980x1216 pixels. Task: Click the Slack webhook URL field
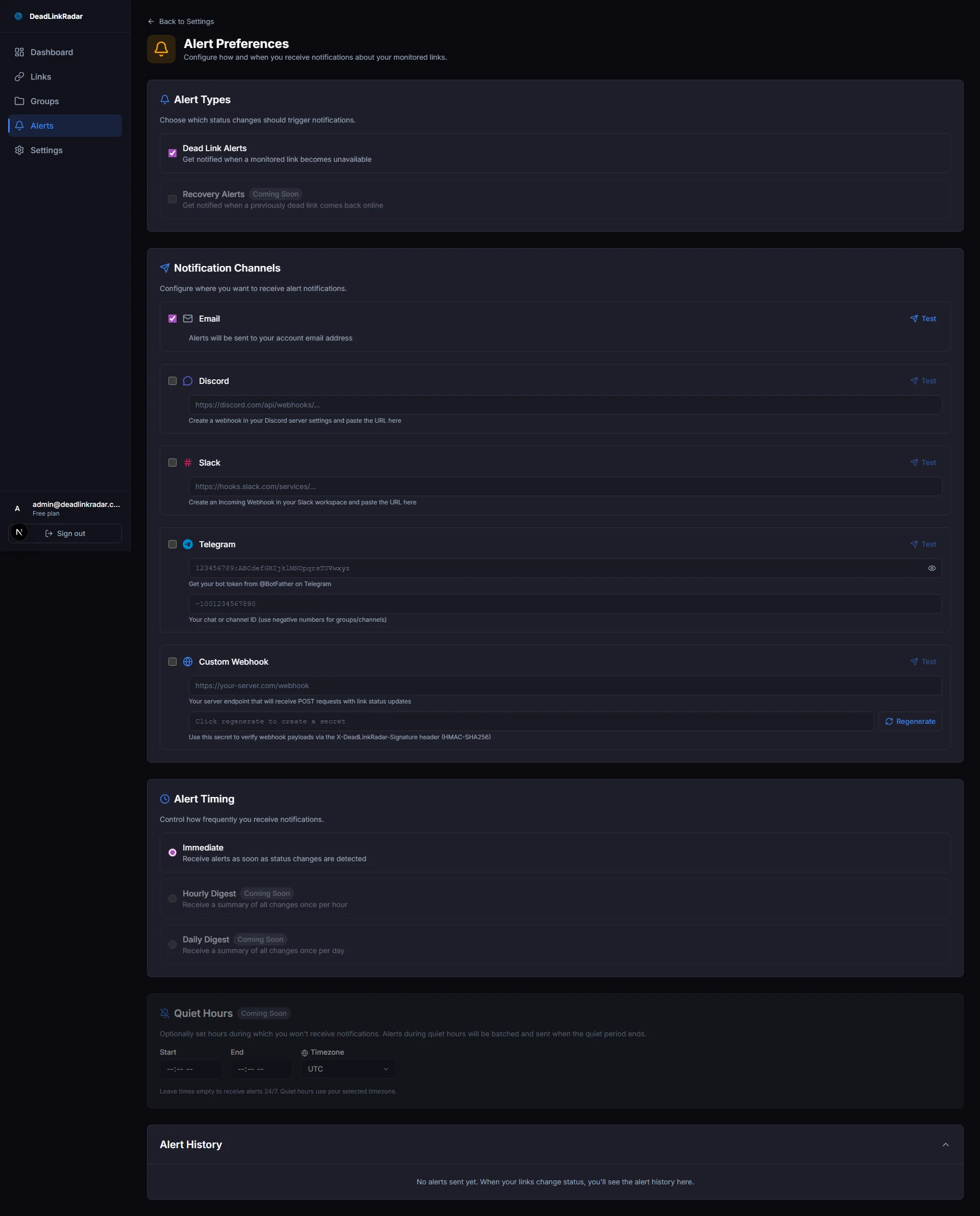565,487
